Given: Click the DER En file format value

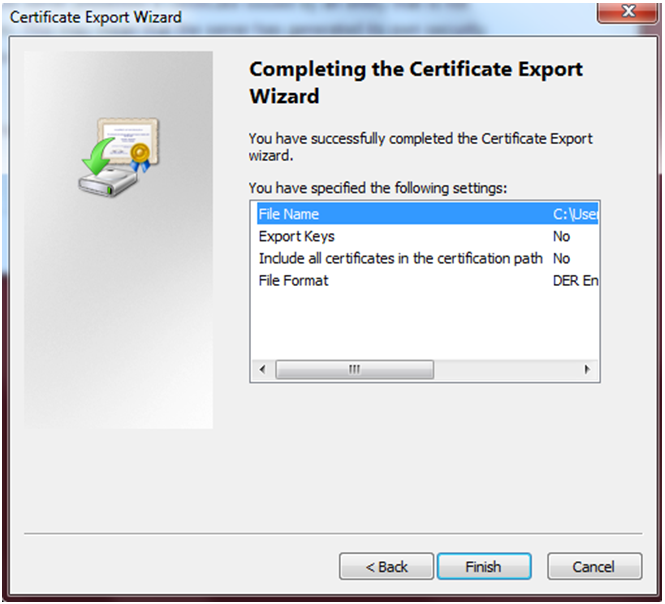Looking at the screenshot, I should point(575,280).
